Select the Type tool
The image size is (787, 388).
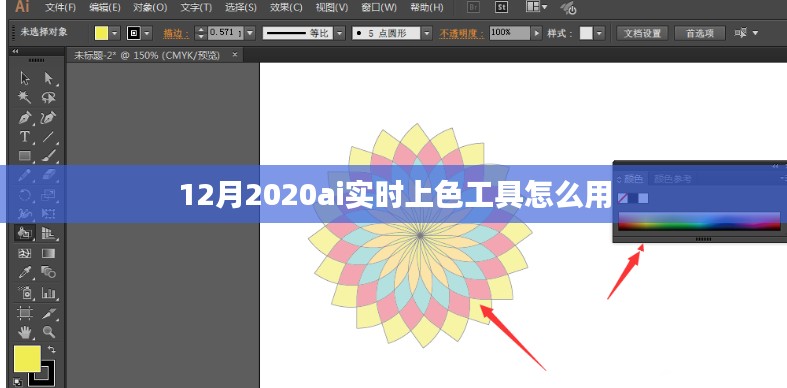click(24, 137)
